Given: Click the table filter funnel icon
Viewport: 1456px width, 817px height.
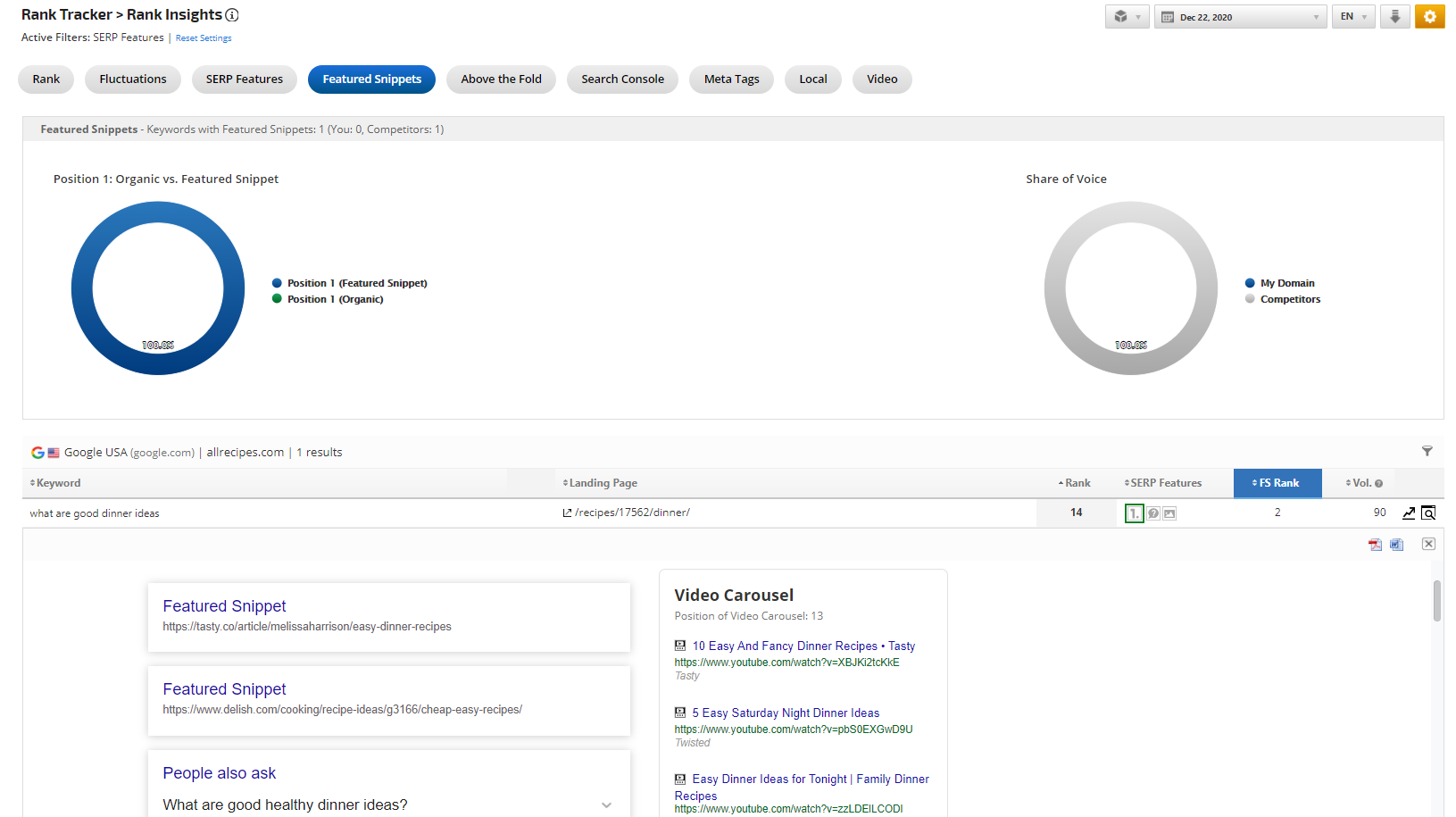Looking at the screenshot, I should (1427, 452).
